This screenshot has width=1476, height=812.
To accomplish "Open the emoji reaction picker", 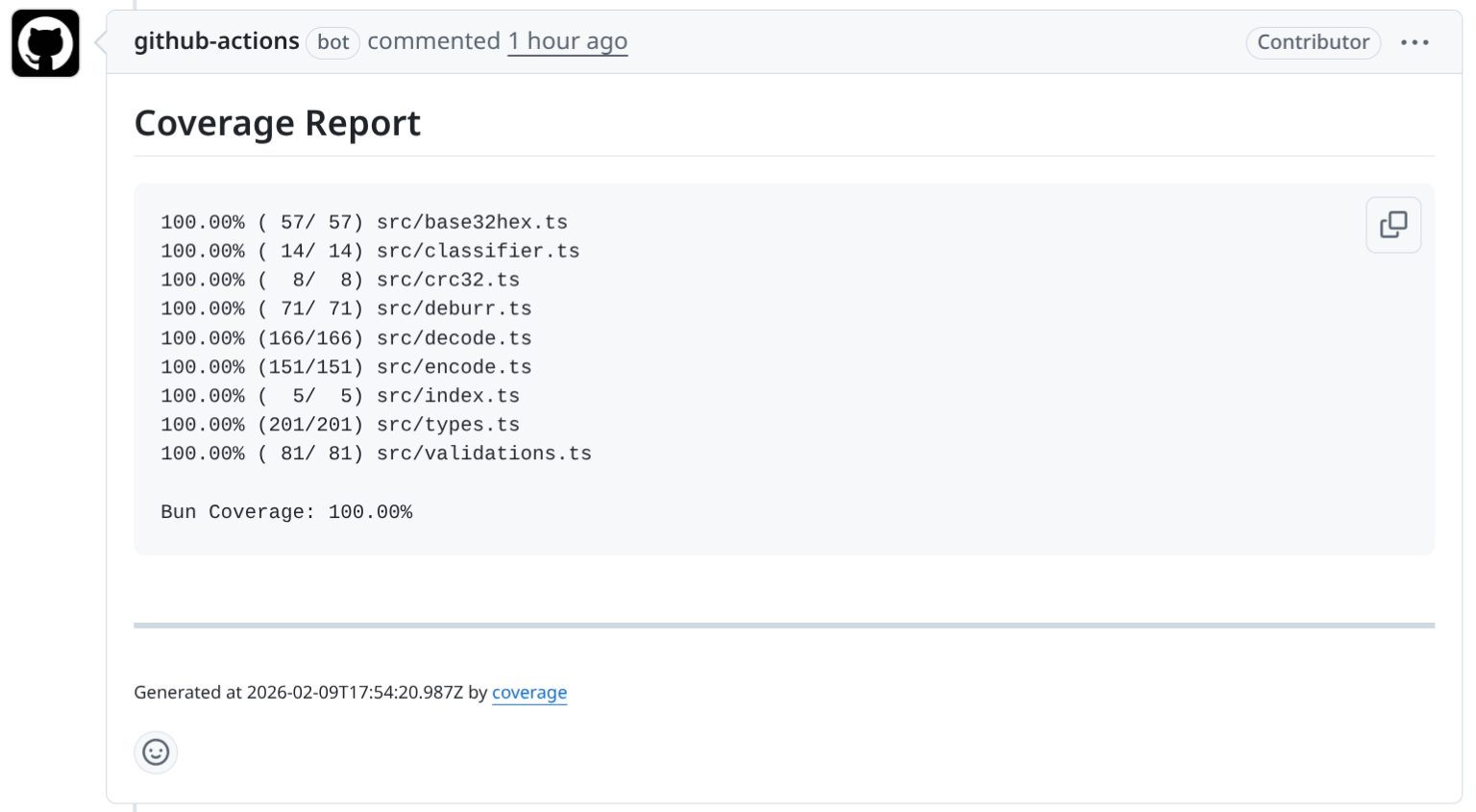I will 155,752.
